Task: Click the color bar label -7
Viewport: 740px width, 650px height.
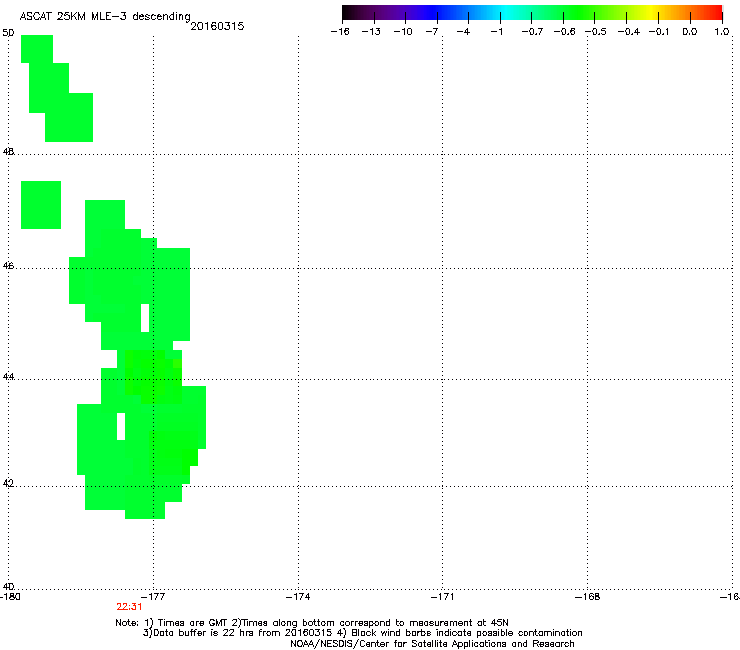Action: pos(432,32)
